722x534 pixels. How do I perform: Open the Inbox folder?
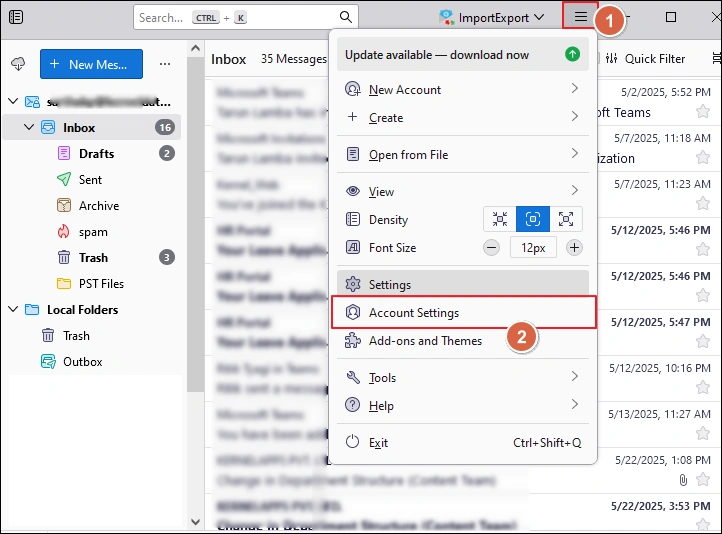pos(92,127)
